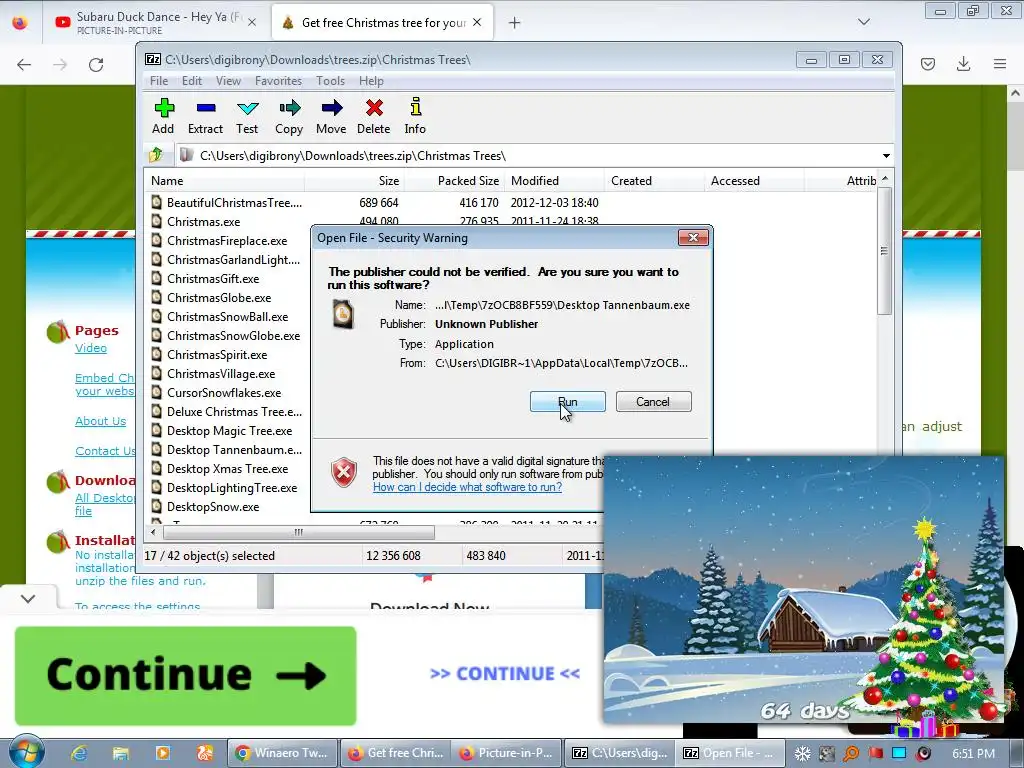Click the vertical scrollbar of 7-Zip file list
1024x768 pixels.
(x=884, y=251)
